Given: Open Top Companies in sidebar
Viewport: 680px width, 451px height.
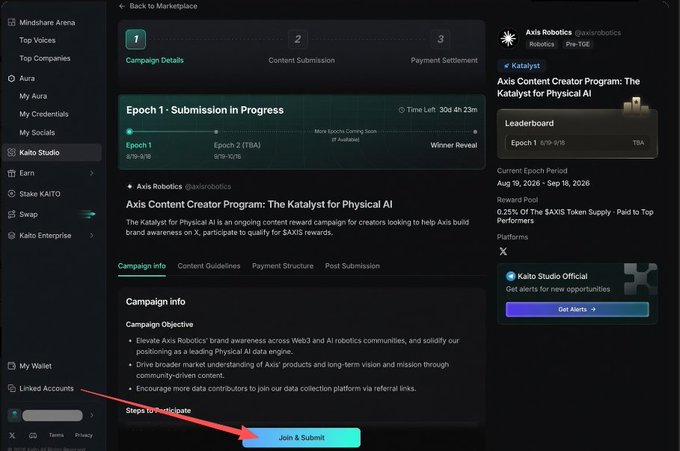Looking at the screenshot, I should pyautogui.click(x=45, y=59).
